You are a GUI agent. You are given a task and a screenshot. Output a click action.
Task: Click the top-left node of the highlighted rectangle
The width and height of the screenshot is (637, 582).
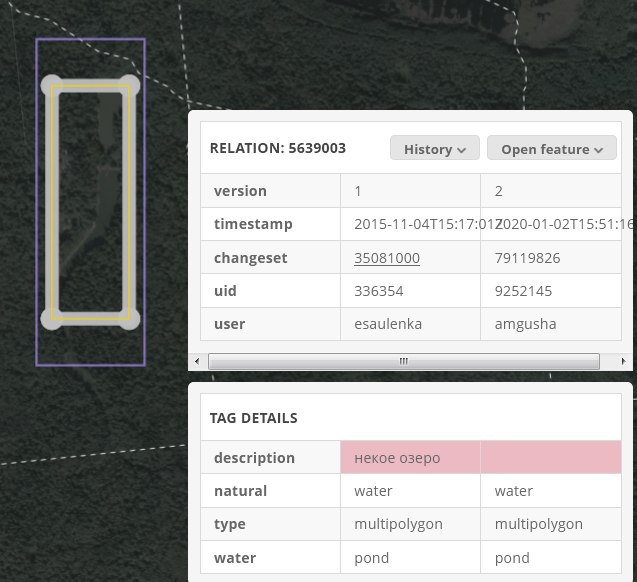52,86
